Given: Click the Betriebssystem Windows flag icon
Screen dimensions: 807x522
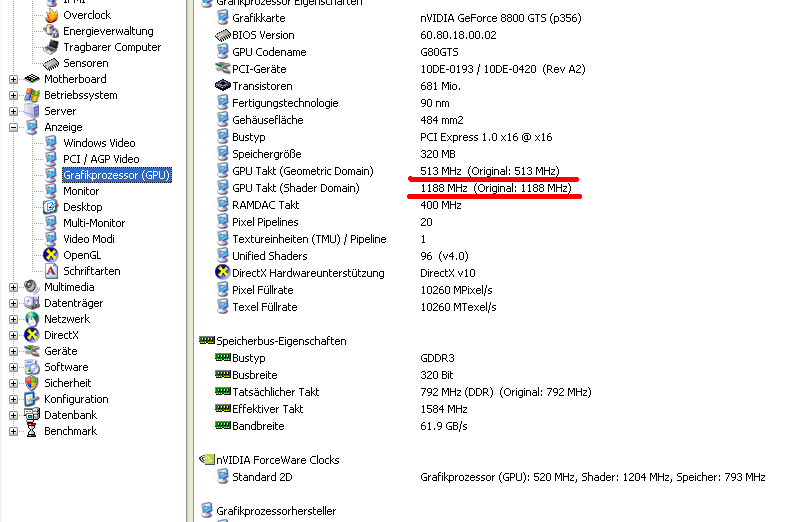Looking at the screenshot, I should tap(32, 95).
